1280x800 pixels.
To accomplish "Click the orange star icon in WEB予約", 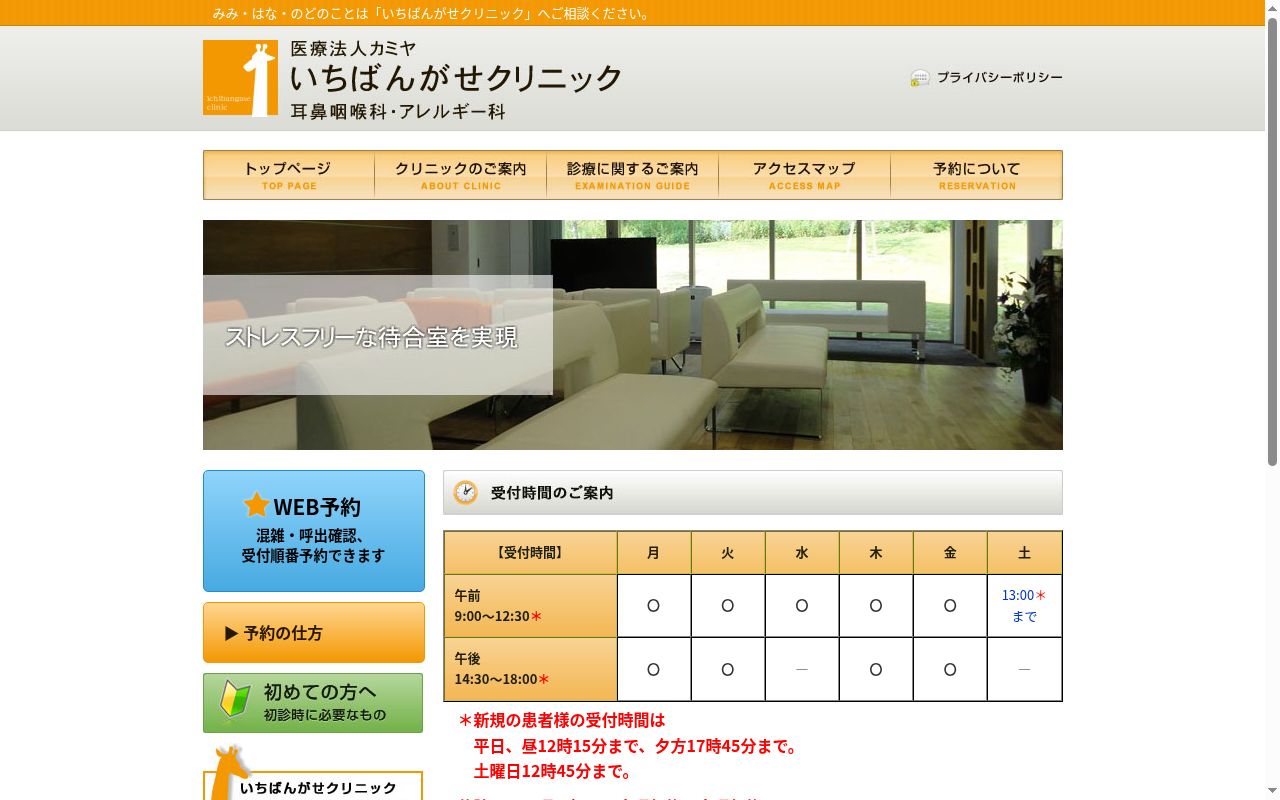I will (x=257, y=505).
